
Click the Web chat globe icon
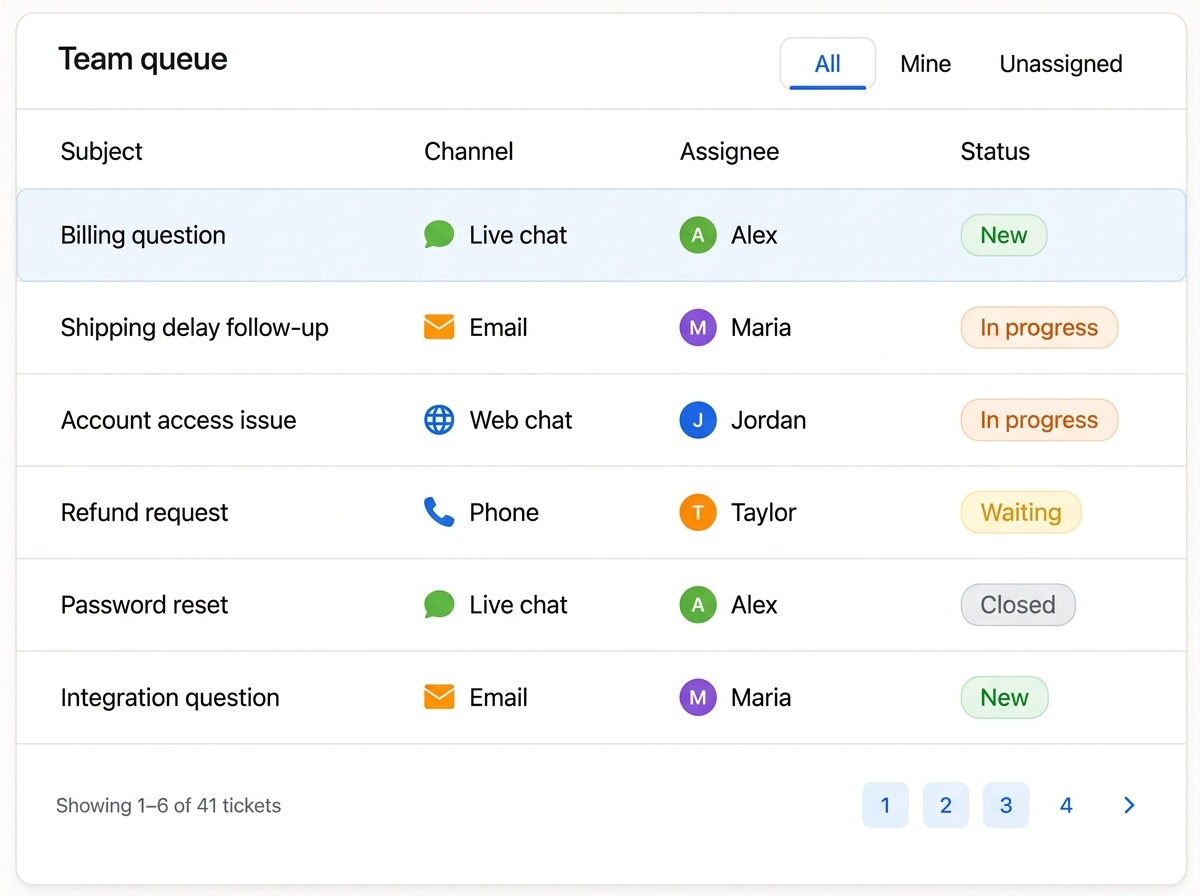(x=439, y=420)
